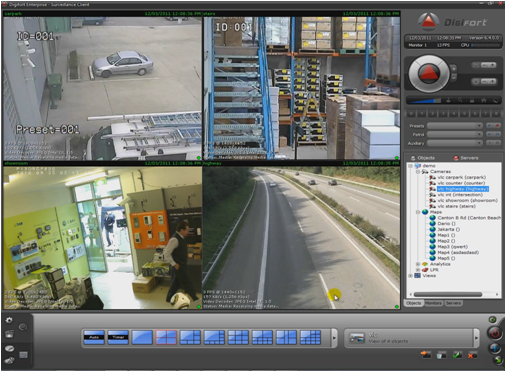Click the PTZ joystick red triangle center
Screen dimensions: 506x372
point(428,73)
